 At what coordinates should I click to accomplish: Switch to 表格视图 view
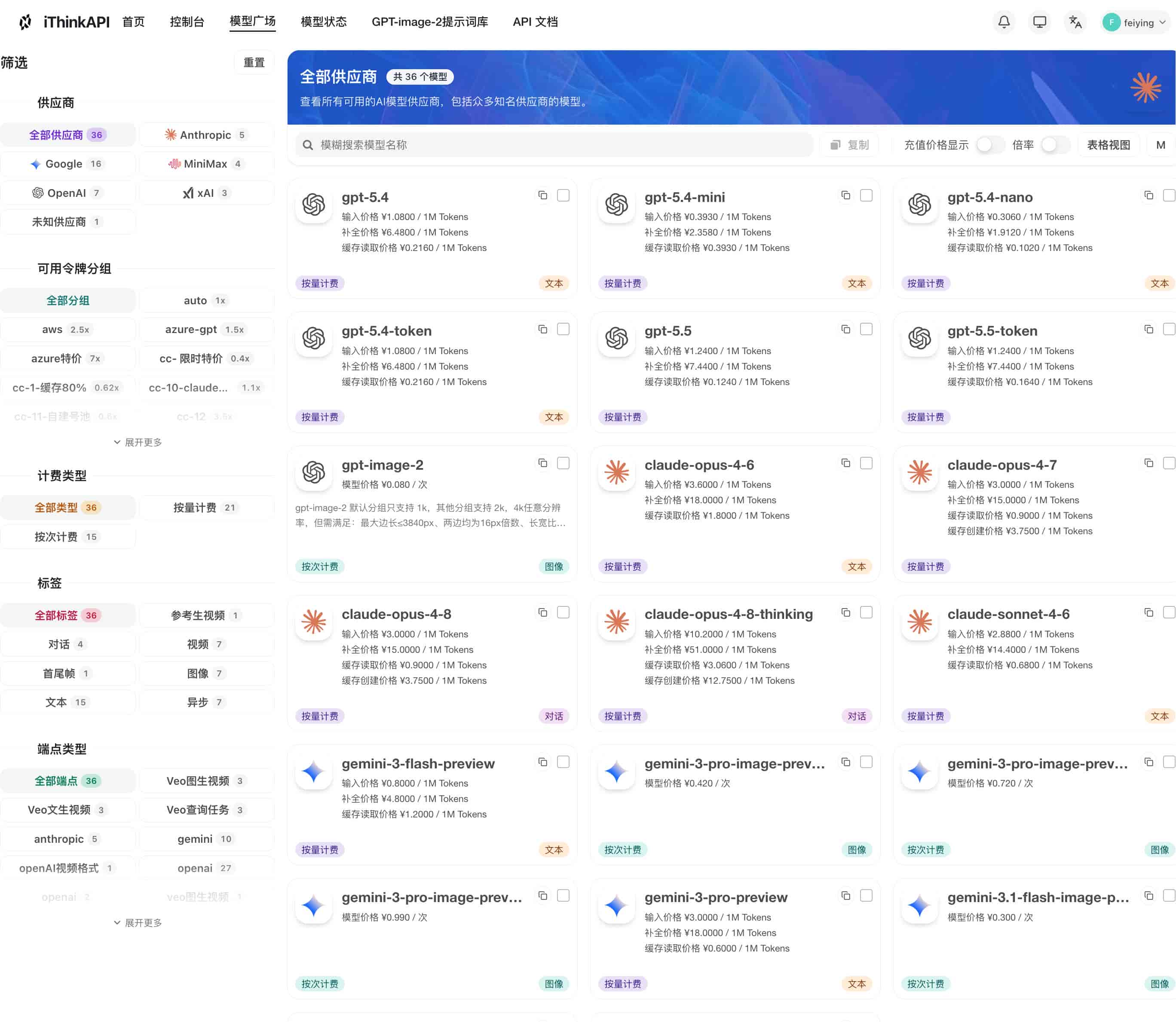pos(1108,145)
